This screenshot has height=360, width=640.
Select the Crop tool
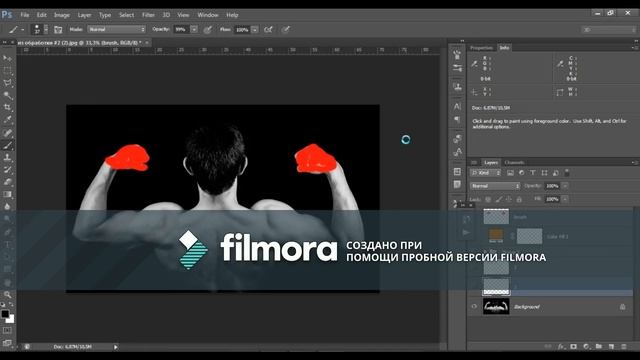tap(7, 108)
